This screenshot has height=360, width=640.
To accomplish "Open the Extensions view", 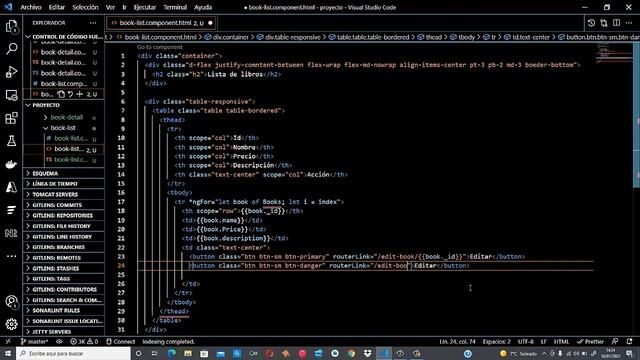I will pyautogui.click(x=11, y=118).
